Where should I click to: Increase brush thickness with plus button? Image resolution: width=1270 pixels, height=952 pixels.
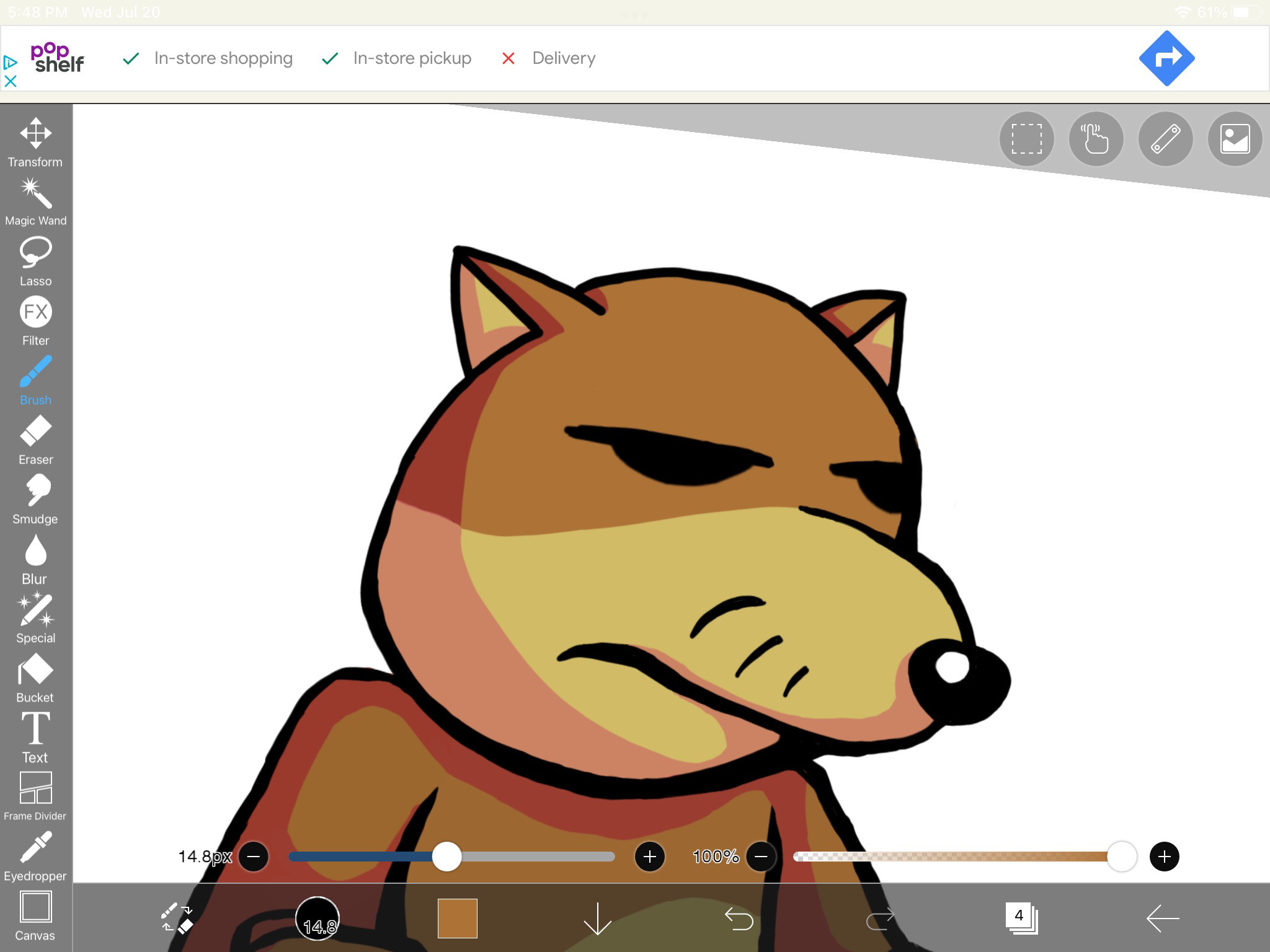650,857
